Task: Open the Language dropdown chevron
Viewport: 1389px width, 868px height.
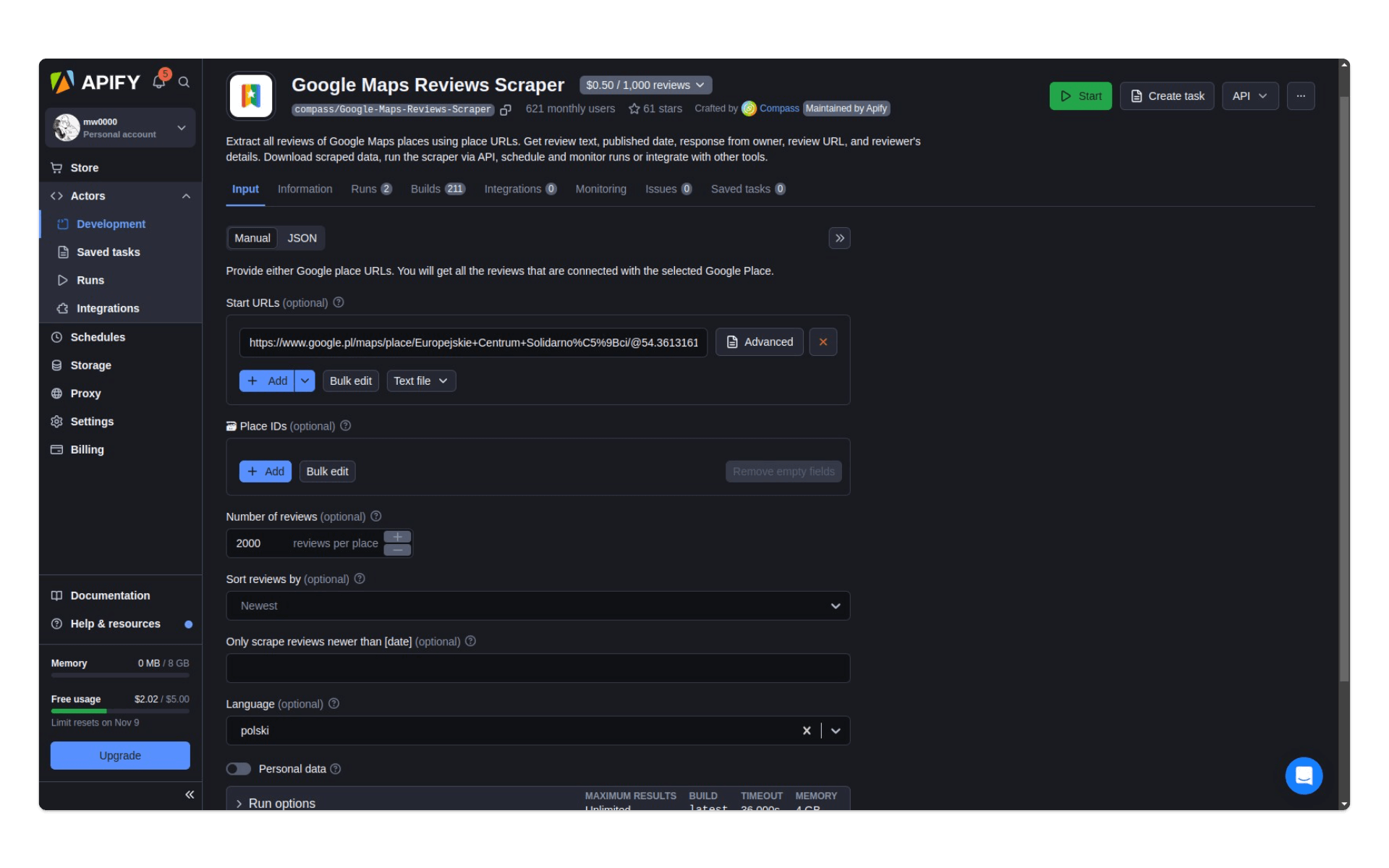Action: click(x=836, y=731)
